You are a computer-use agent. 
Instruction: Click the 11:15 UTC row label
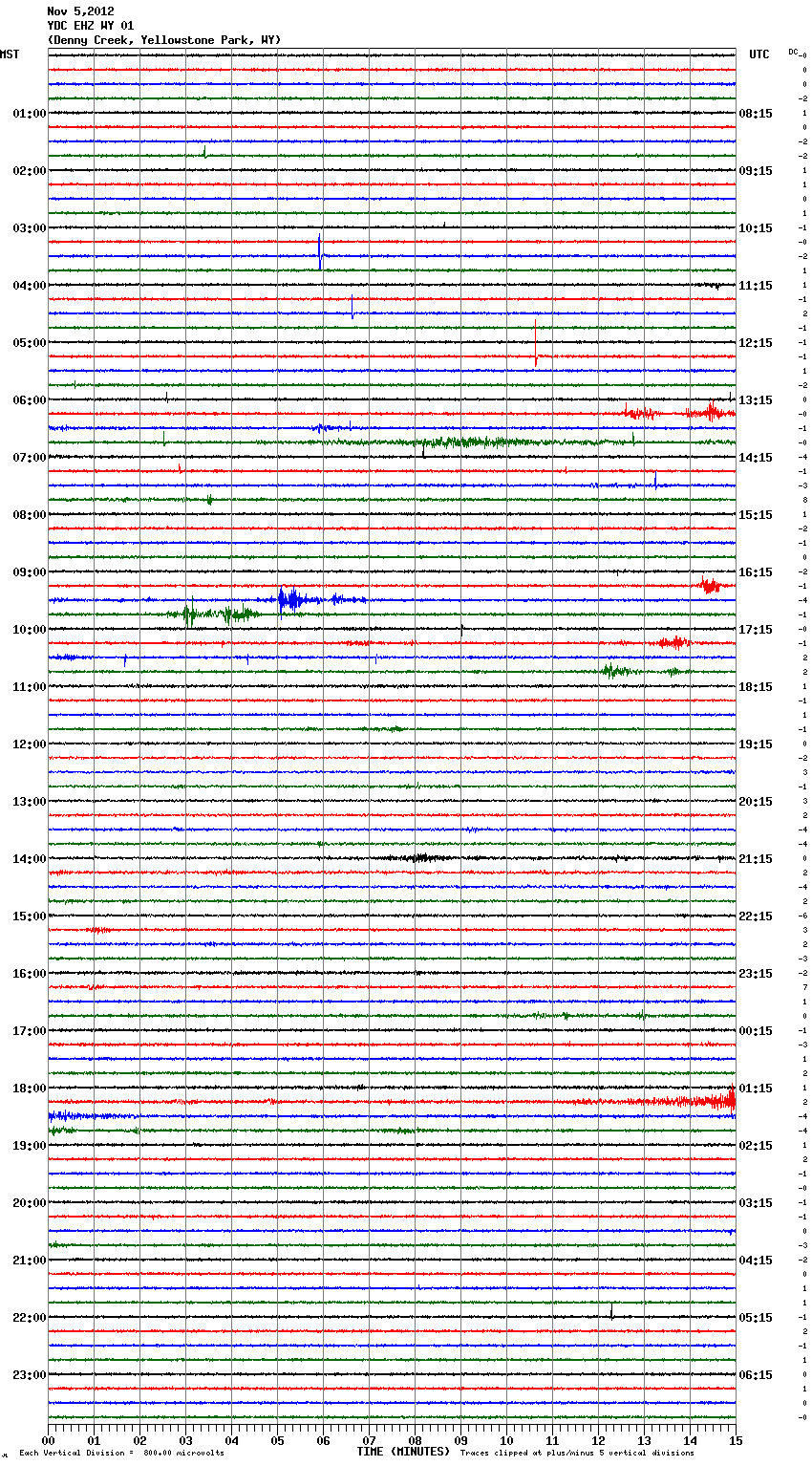pos(756,286)
